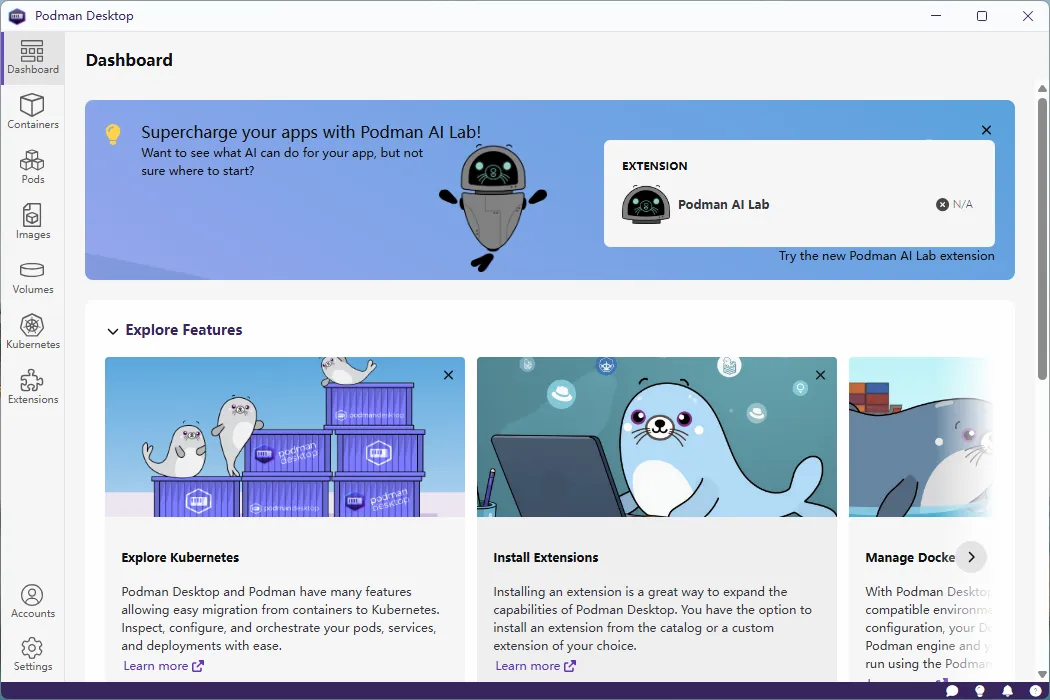Go to the Pods page
The height and width of the screenshot is (700, 1050).
[33, 167]
